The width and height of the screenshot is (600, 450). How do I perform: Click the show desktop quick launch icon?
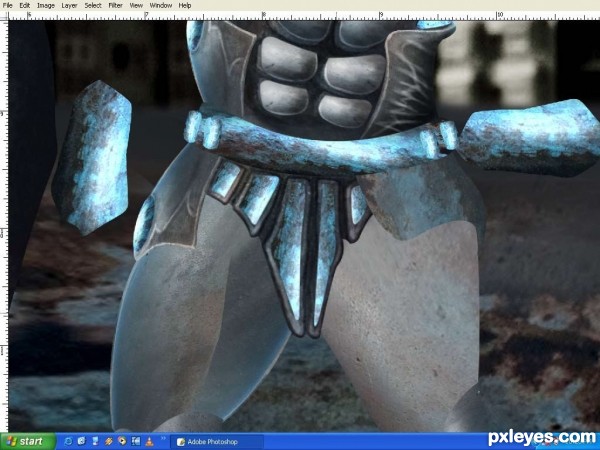(82, 441)
